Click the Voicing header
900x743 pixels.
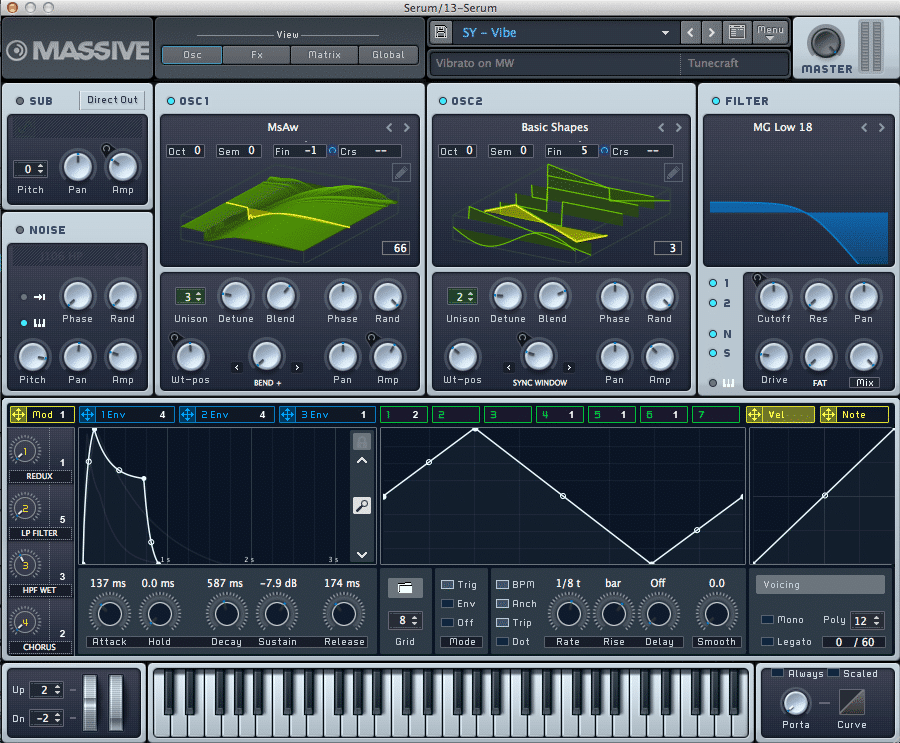coord(820,585)
